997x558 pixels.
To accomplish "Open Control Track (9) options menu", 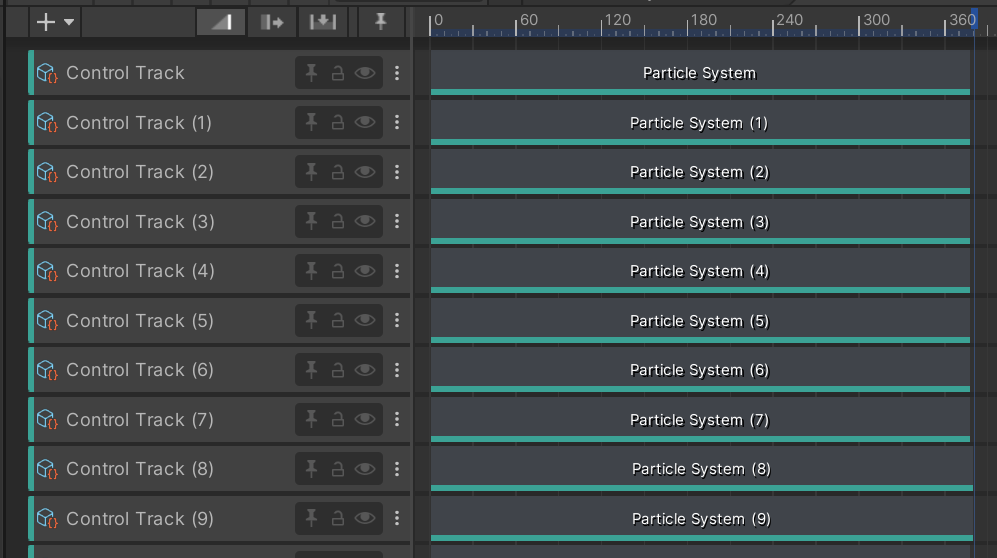I will (x=397, y=519).
